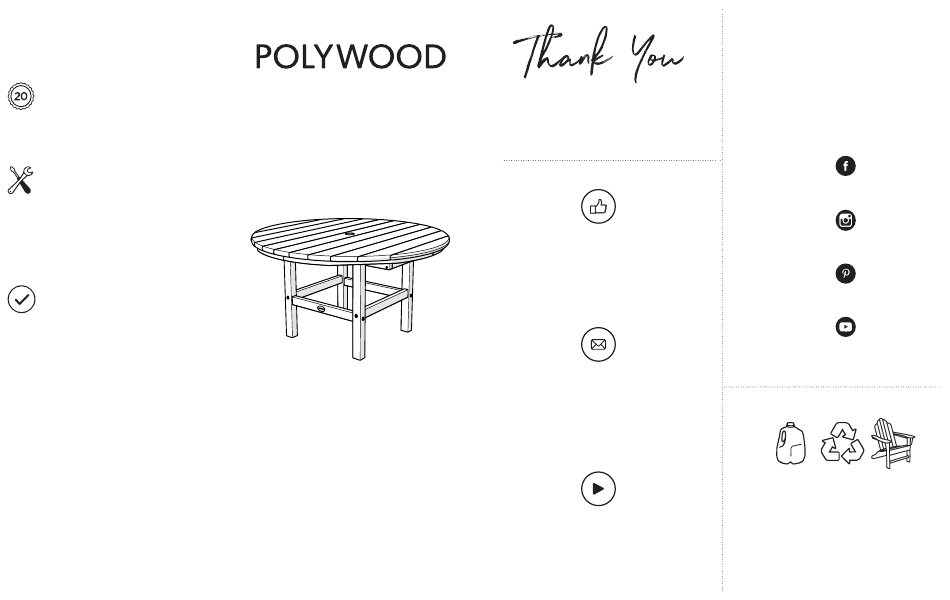This screenshot has width=950, height=600.
Task: Click the thumbs-up review icon
Action: pos(598,207)
